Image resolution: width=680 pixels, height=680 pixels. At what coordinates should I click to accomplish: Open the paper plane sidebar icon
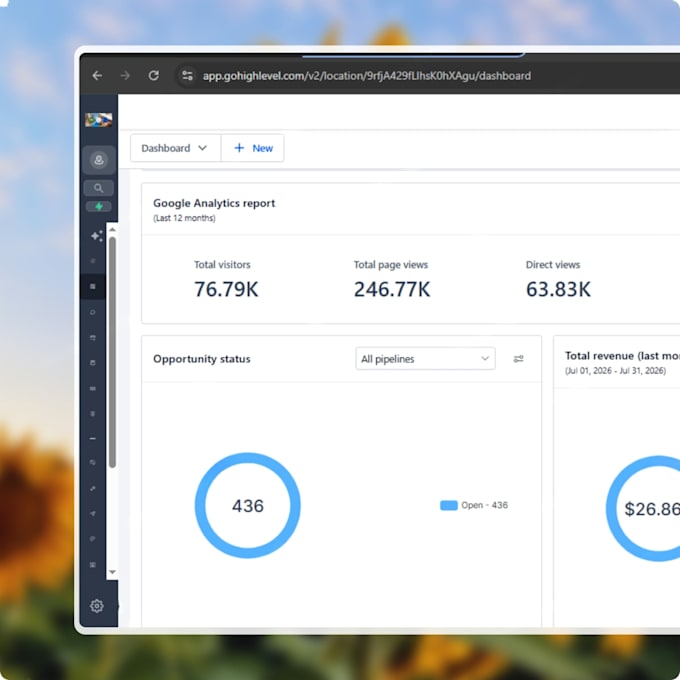click(x=93, y=513)
